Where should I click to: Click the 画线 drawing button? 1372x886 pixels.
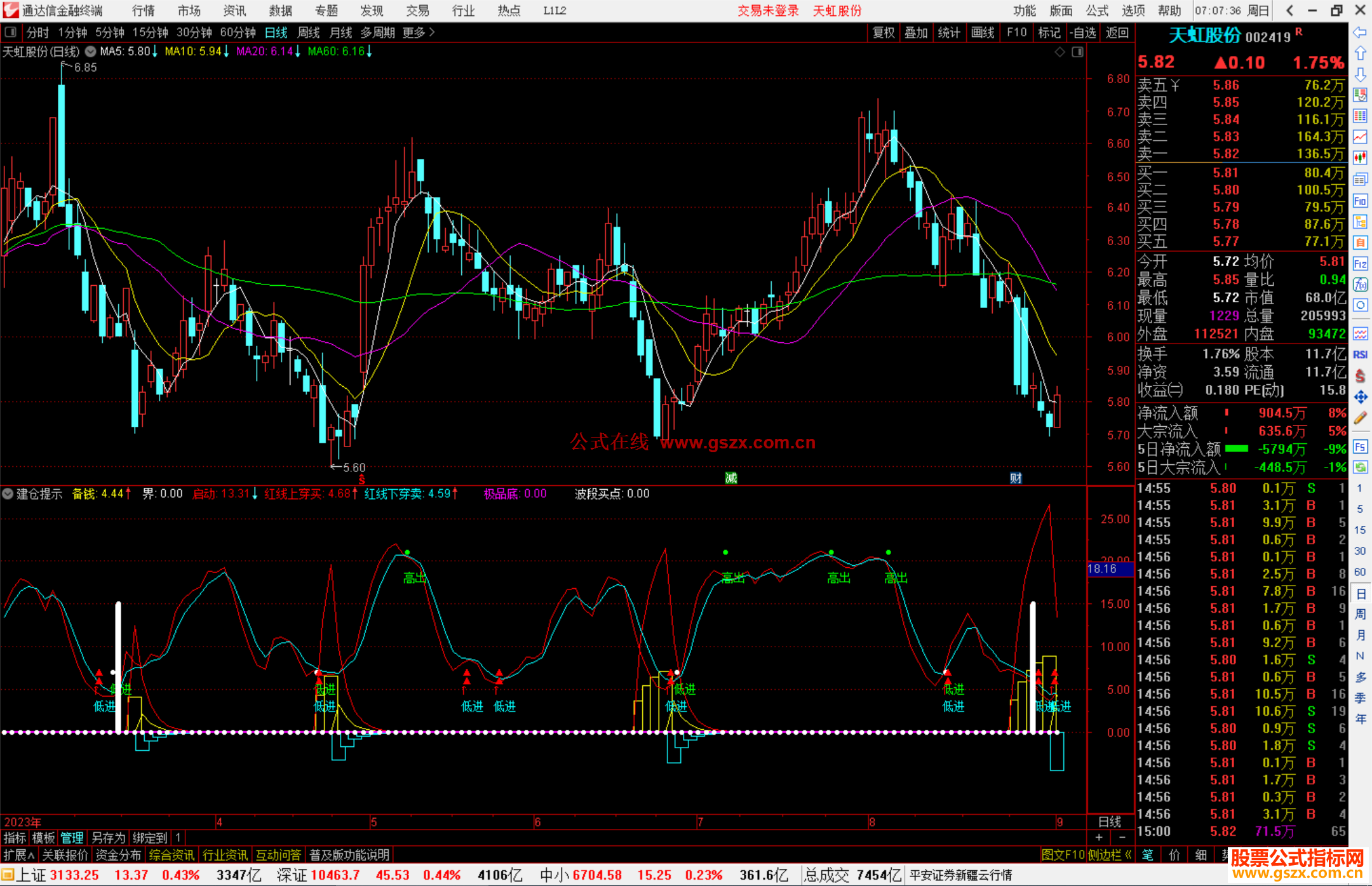pyautogui.click(x=983, y=32)
